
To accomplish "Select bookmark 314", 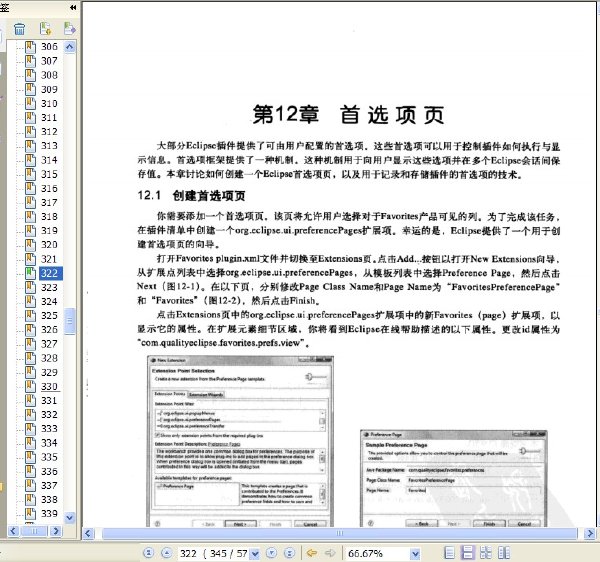I will tap(49, 160).
